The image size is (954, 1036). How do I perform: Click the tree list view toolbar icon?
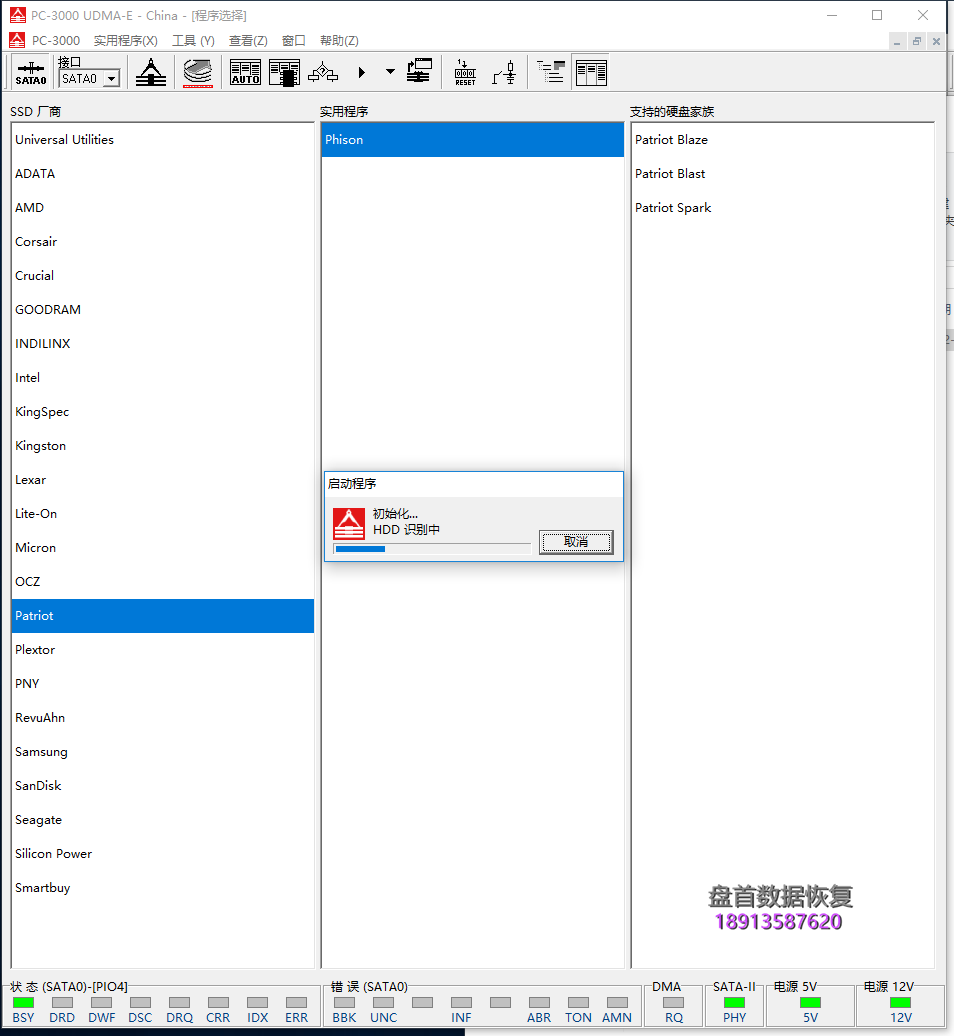[x=550, y=71]
